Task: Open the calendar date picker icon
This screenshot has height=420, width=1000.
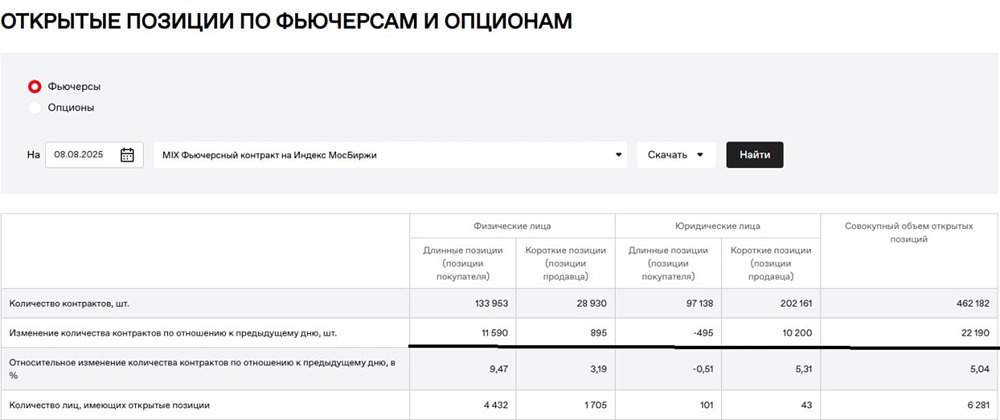Action: coord(127,155)
